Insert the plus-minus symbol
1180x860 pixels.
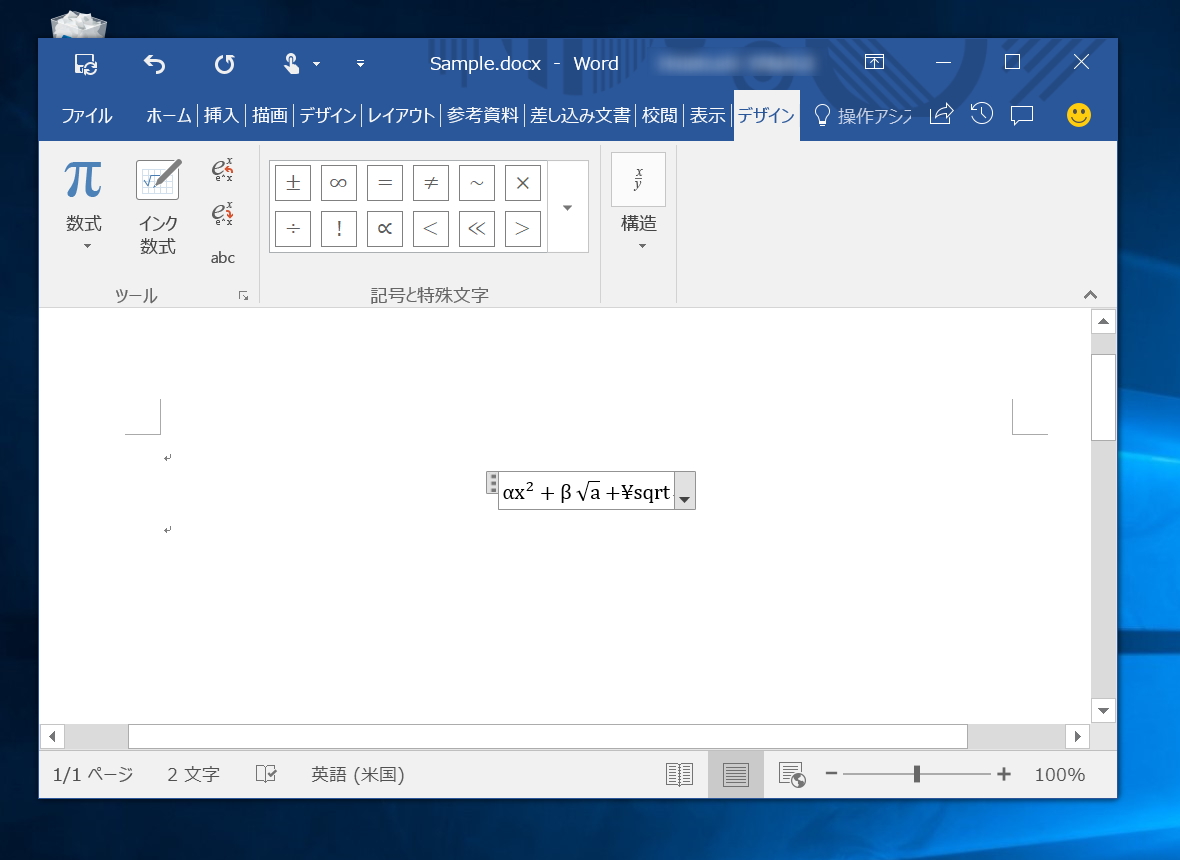click(x=292, y=183)
